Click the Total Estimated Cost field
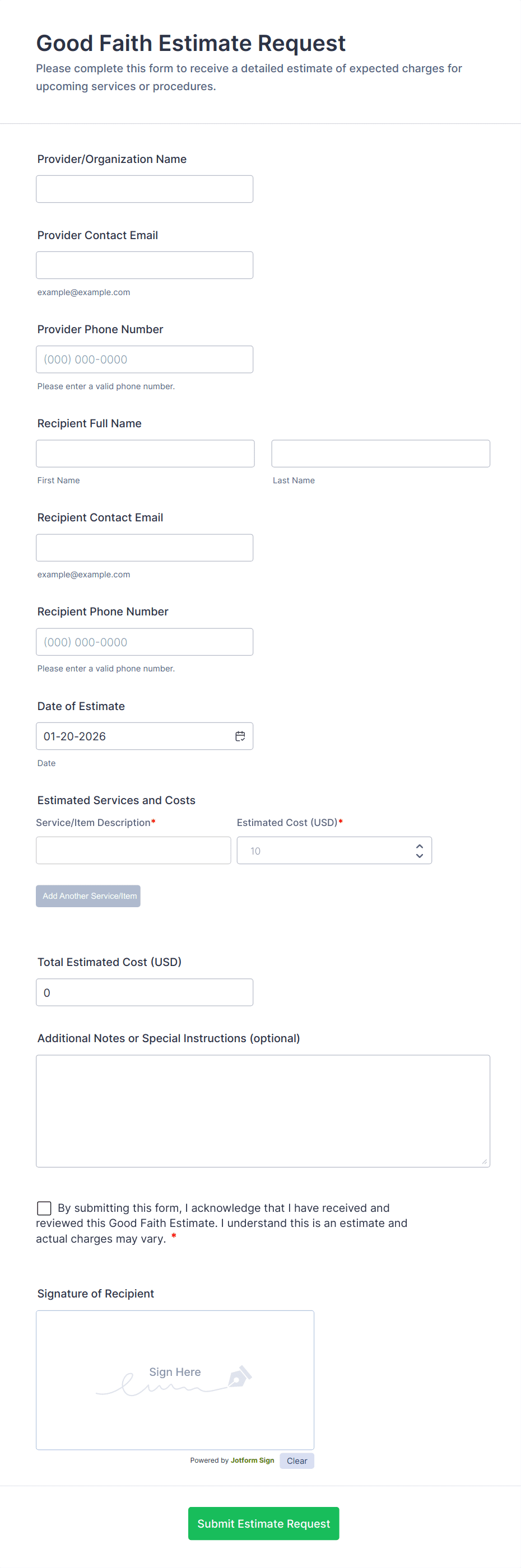 144,992
